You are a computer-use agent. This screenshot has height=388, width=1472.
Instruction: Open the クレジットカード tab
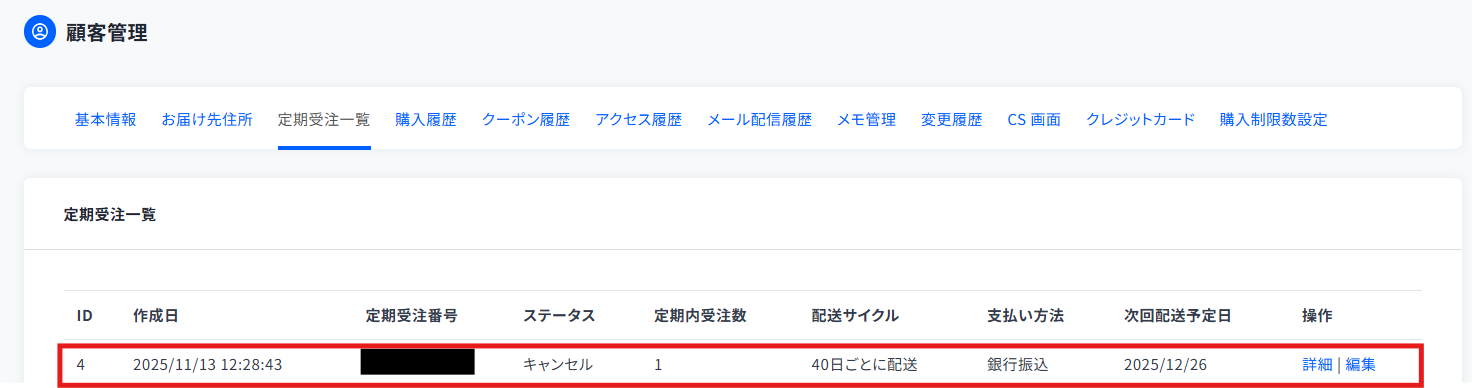(x=1141, y=120)
